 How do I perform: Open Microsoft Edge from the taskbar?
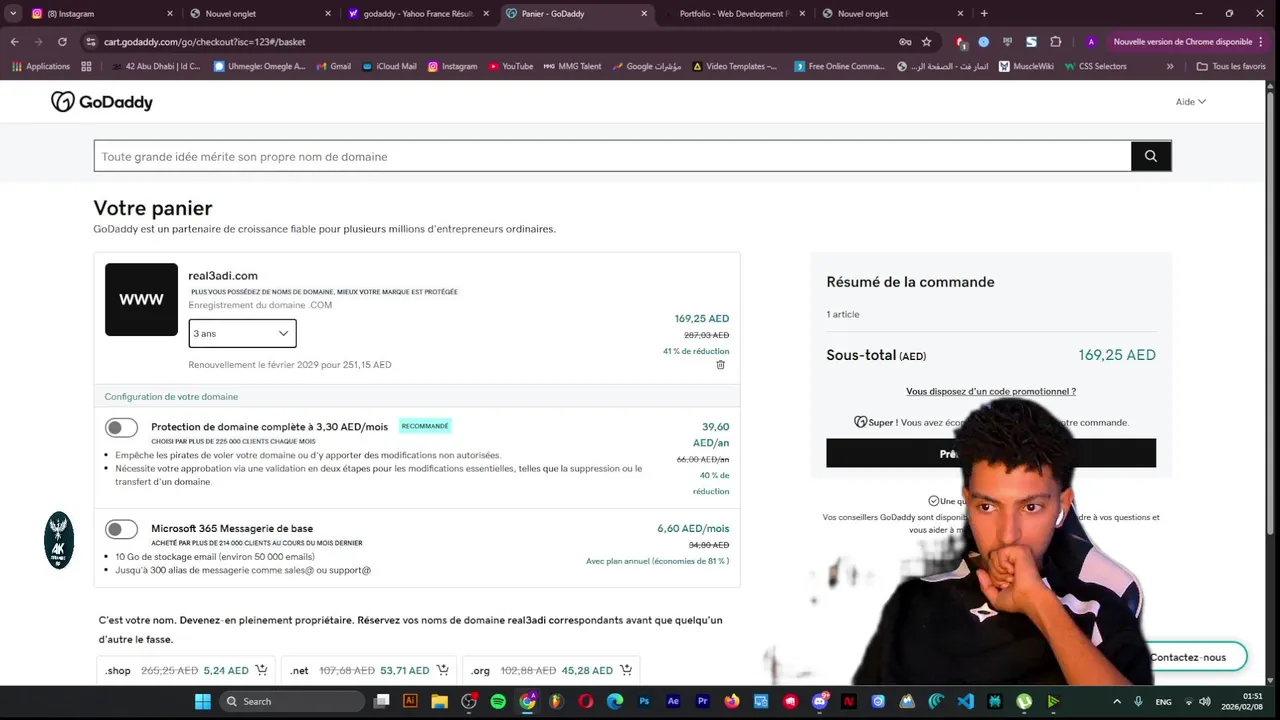615,702
